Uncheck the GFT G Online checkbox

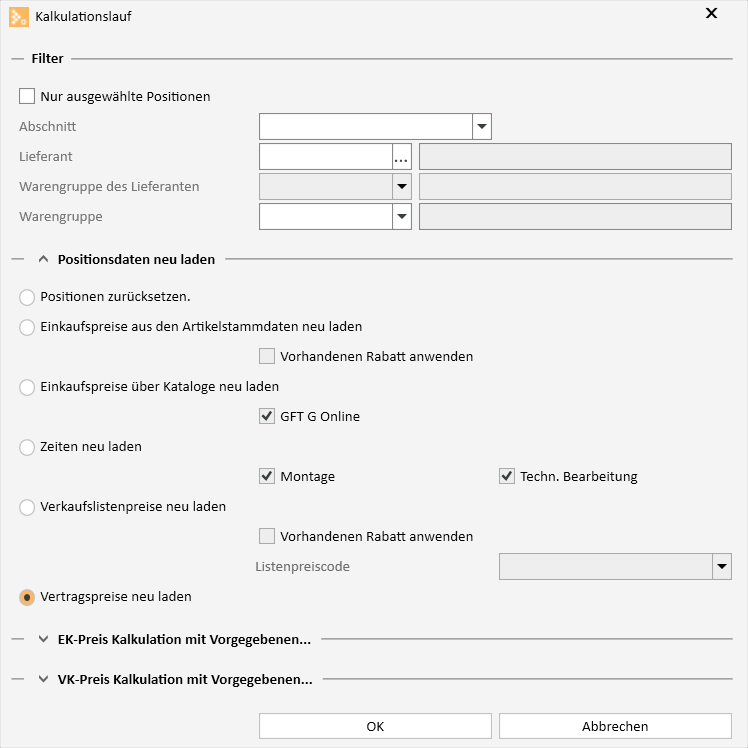[267, 416]
